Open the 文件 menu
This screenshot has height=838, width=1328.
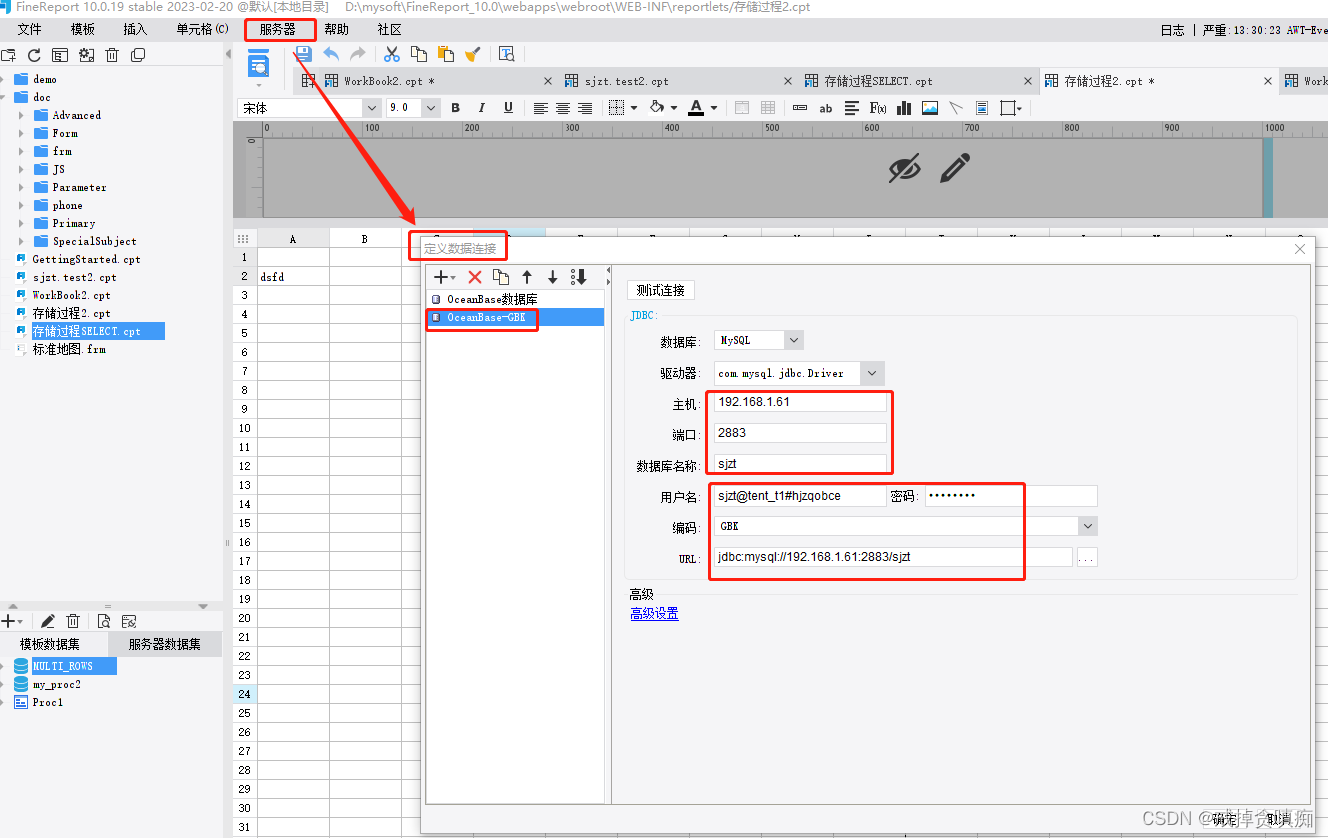[x=29, y=30]
